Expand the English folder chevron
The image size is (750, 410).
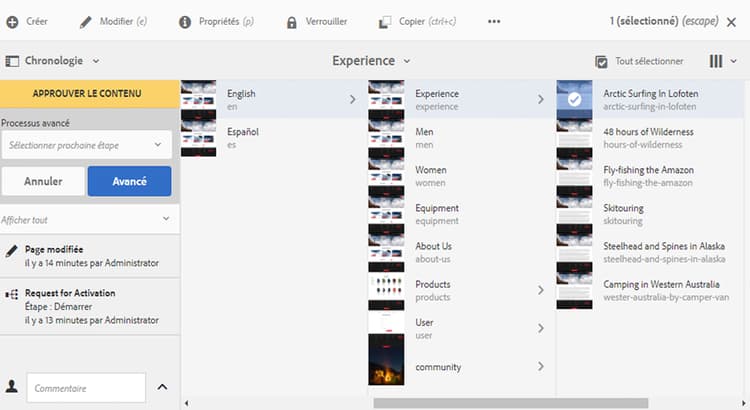tap(353, 99)
